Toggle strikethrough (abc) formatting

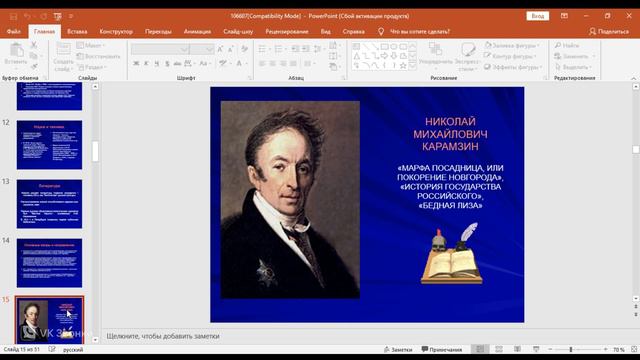(177, 63)
